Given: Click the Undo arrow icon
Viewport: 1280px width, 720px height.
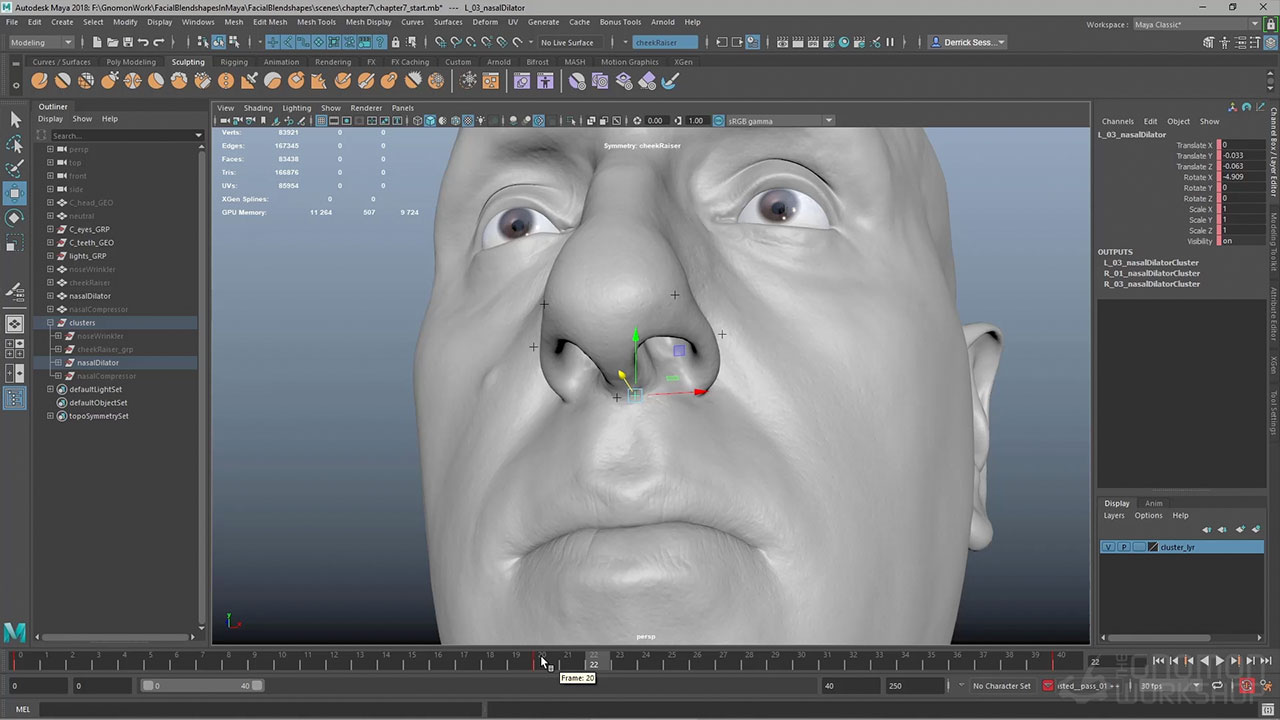Looking at the screenshot, I should click(x=143, y=42).
